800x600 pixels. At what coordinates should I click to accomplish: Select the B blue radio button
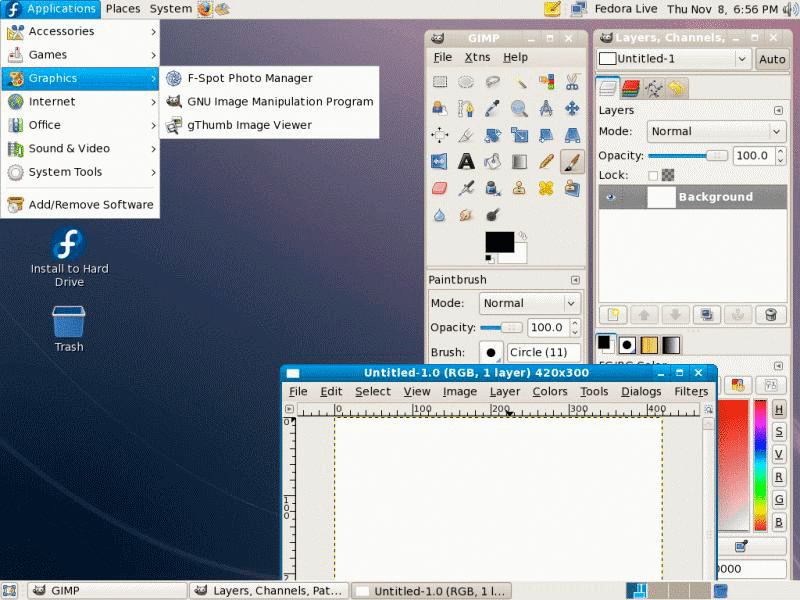click(779, 521)
